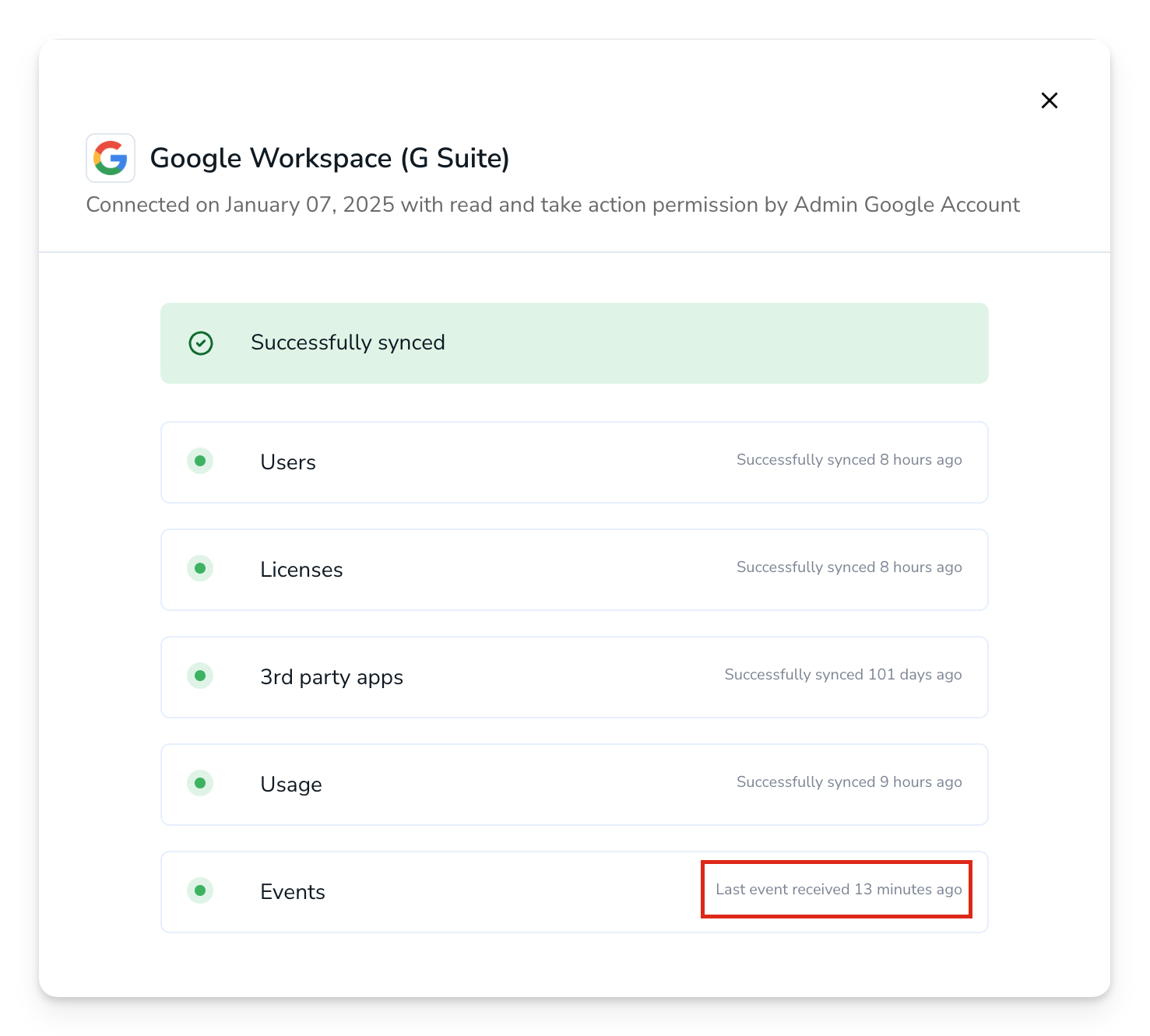
Task: Select the 3rd party apps label
Action: pyautogui.click(x=332, y=677)
